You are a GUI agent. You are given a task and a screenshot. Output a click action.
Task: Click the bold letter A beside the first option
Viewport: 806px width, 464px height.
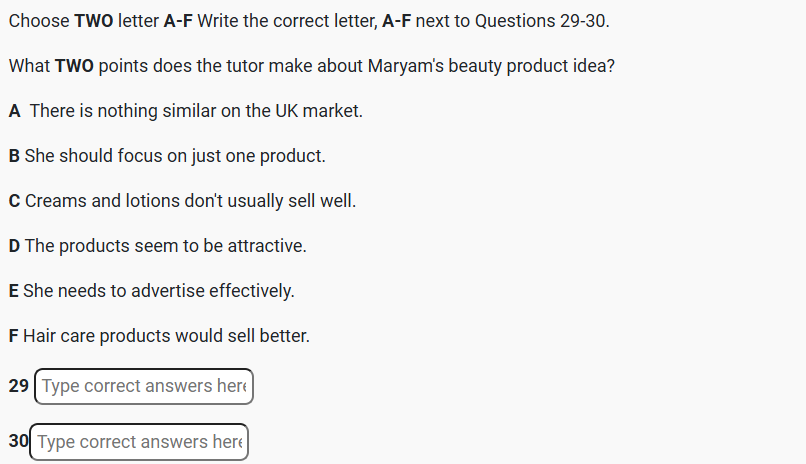click(x=14, y=111)
